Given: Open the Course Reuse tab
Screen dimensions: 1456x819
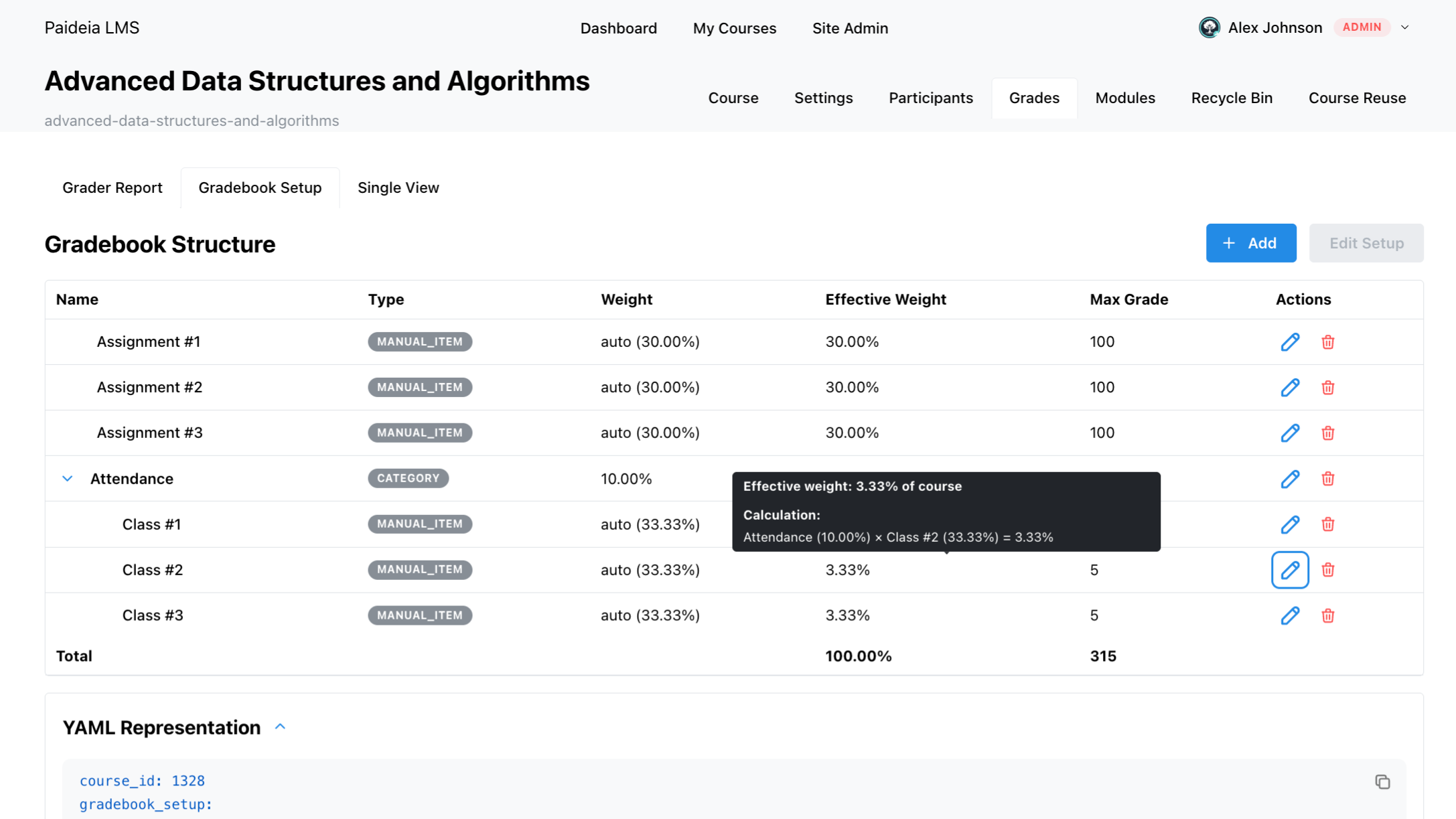Looking at the screenshot, I should [1357, 98].
